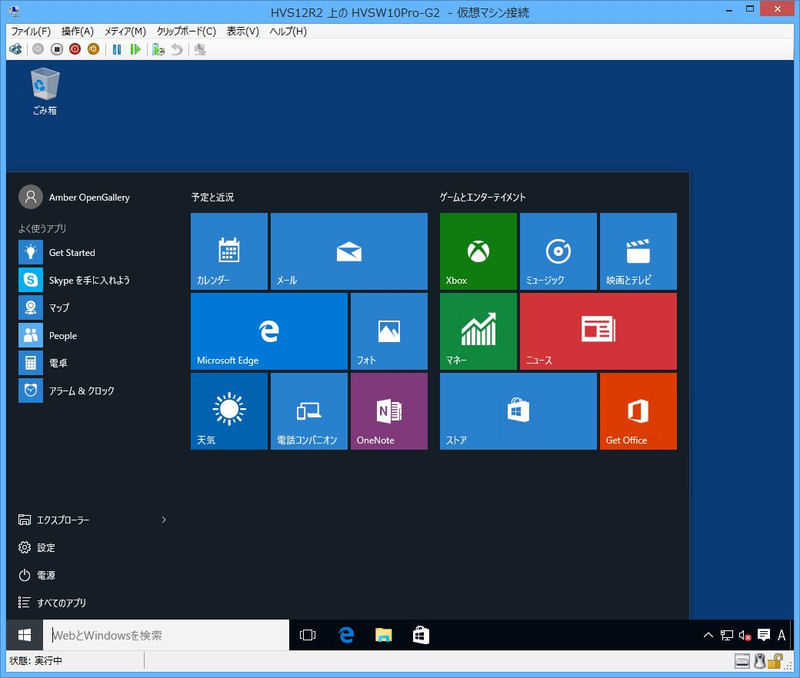The width and height of the screenshot is (800, 678).
Task: Click the Revert (undo arrow) toolbar icon
Action: [177, 49]
